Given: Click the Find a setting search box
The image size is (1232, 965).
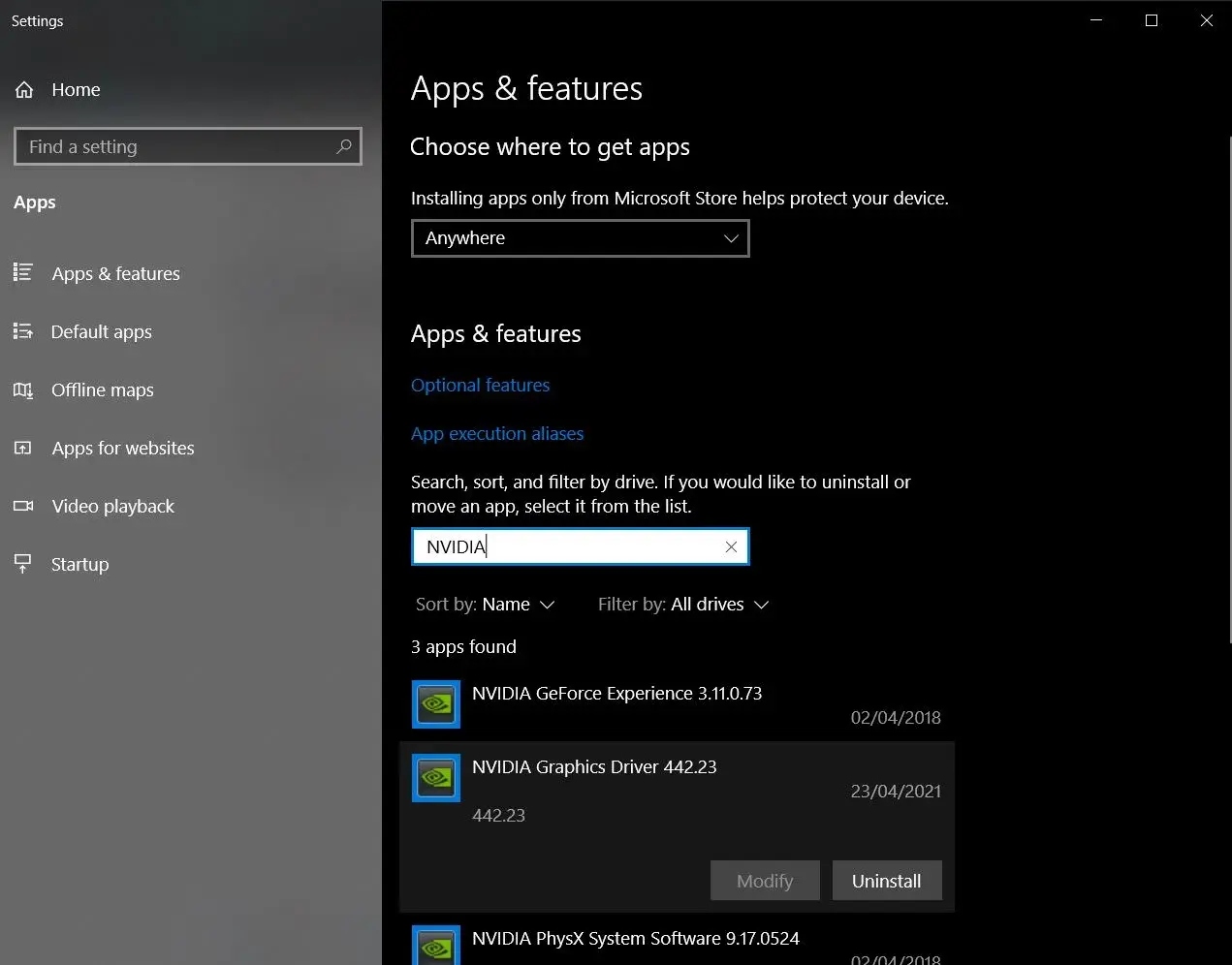Looking at the screenshot, I should (174, 147).
